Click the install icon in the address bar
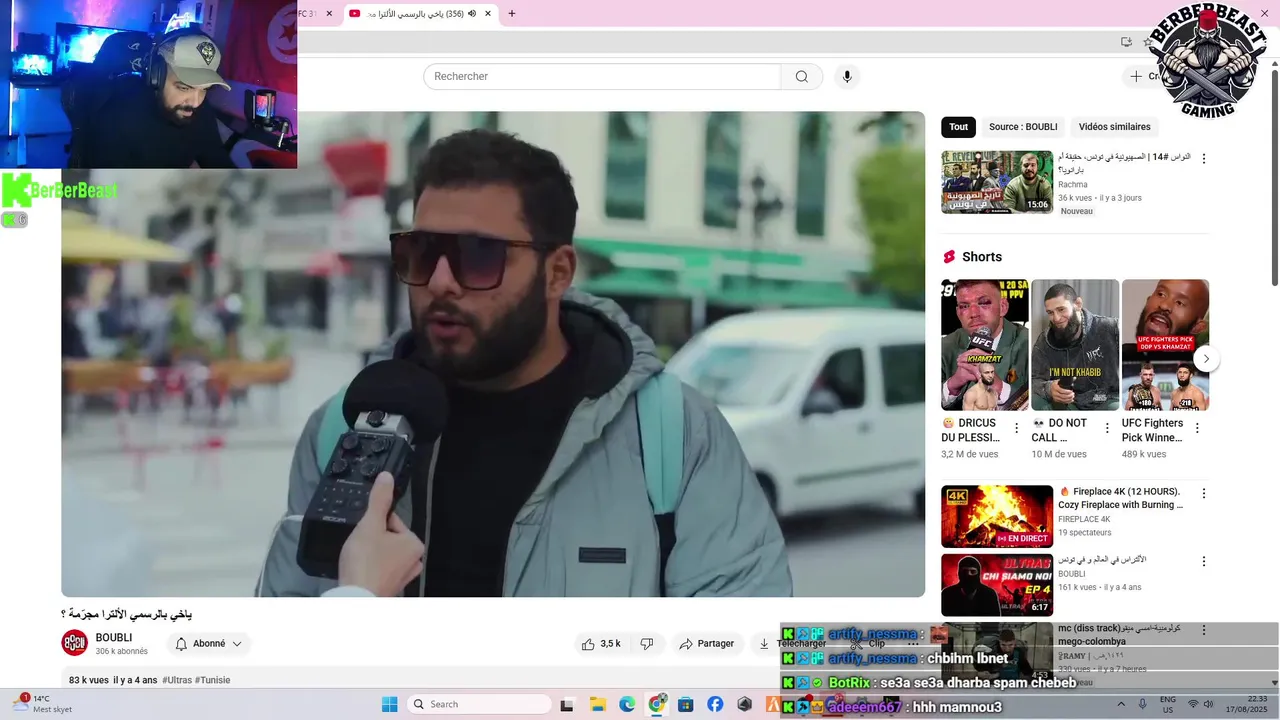The image size is (1280, 720). pos(1126,42)
